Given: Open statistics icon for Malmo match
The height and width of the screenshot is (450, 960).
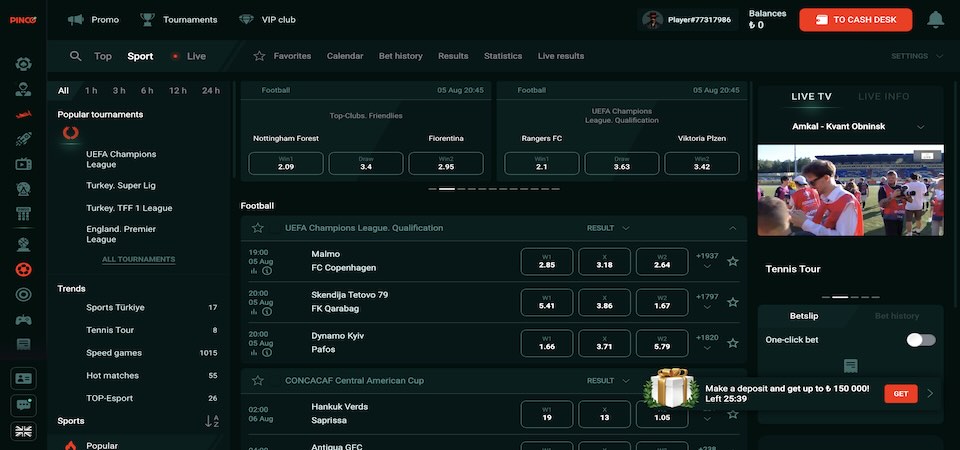Looking at the screenshot, I should click(x=253, y=271).
